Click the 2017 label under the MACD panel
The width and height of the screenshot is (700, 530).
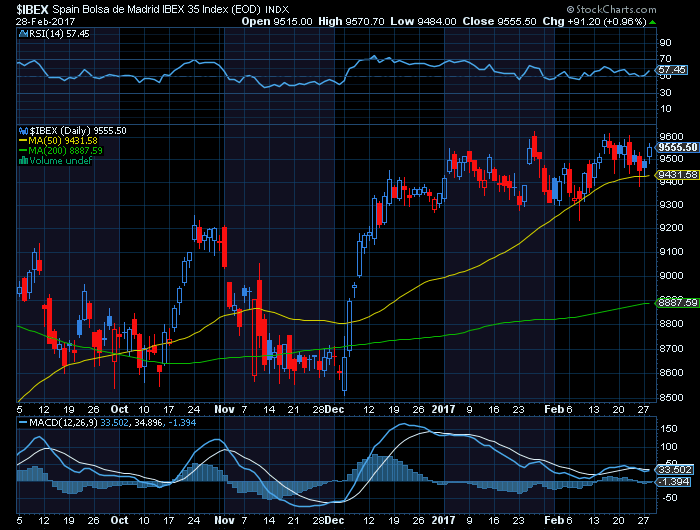click(x=443, y=521)
